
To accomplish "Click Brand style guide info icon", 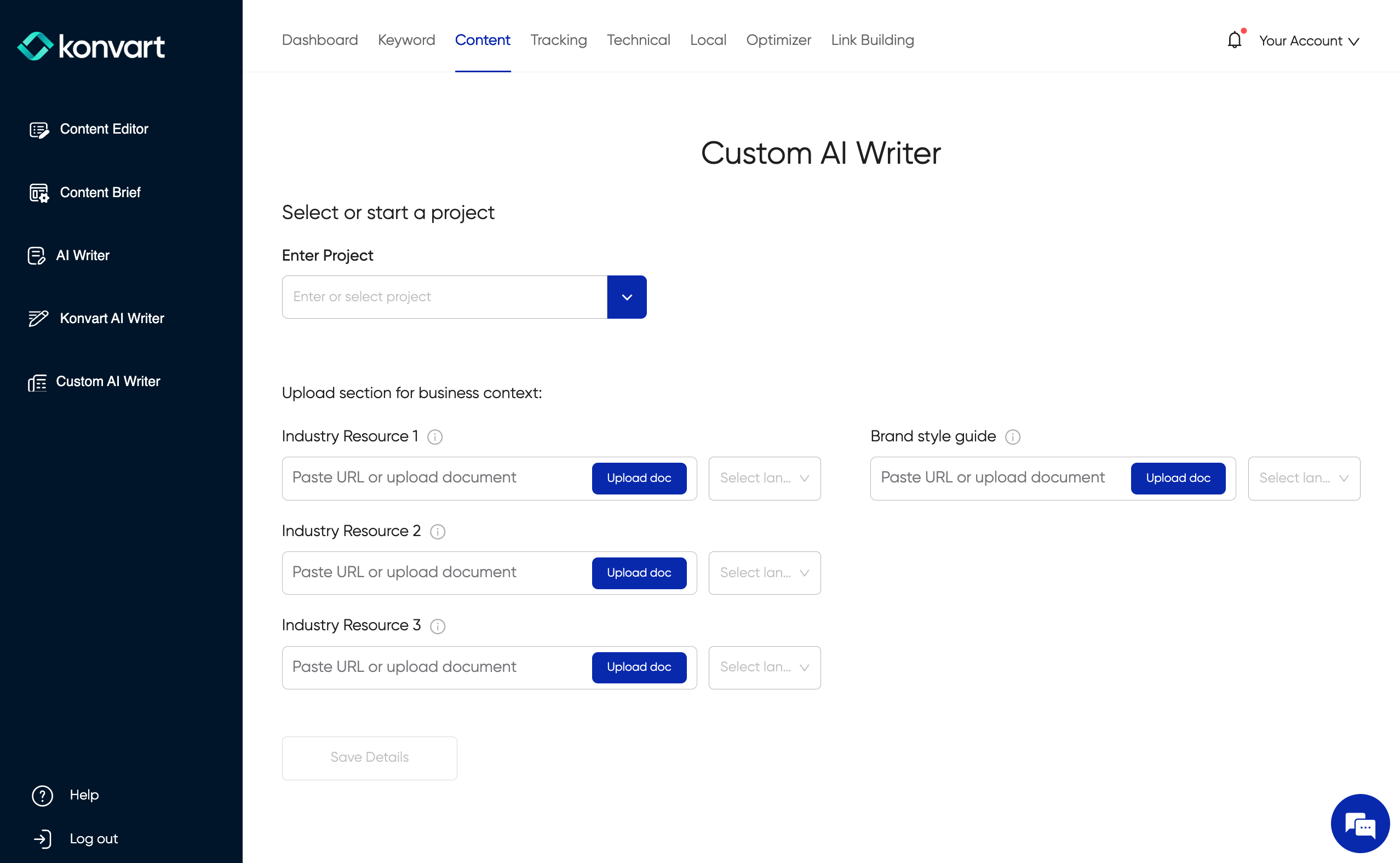I will coord(1012,437).
